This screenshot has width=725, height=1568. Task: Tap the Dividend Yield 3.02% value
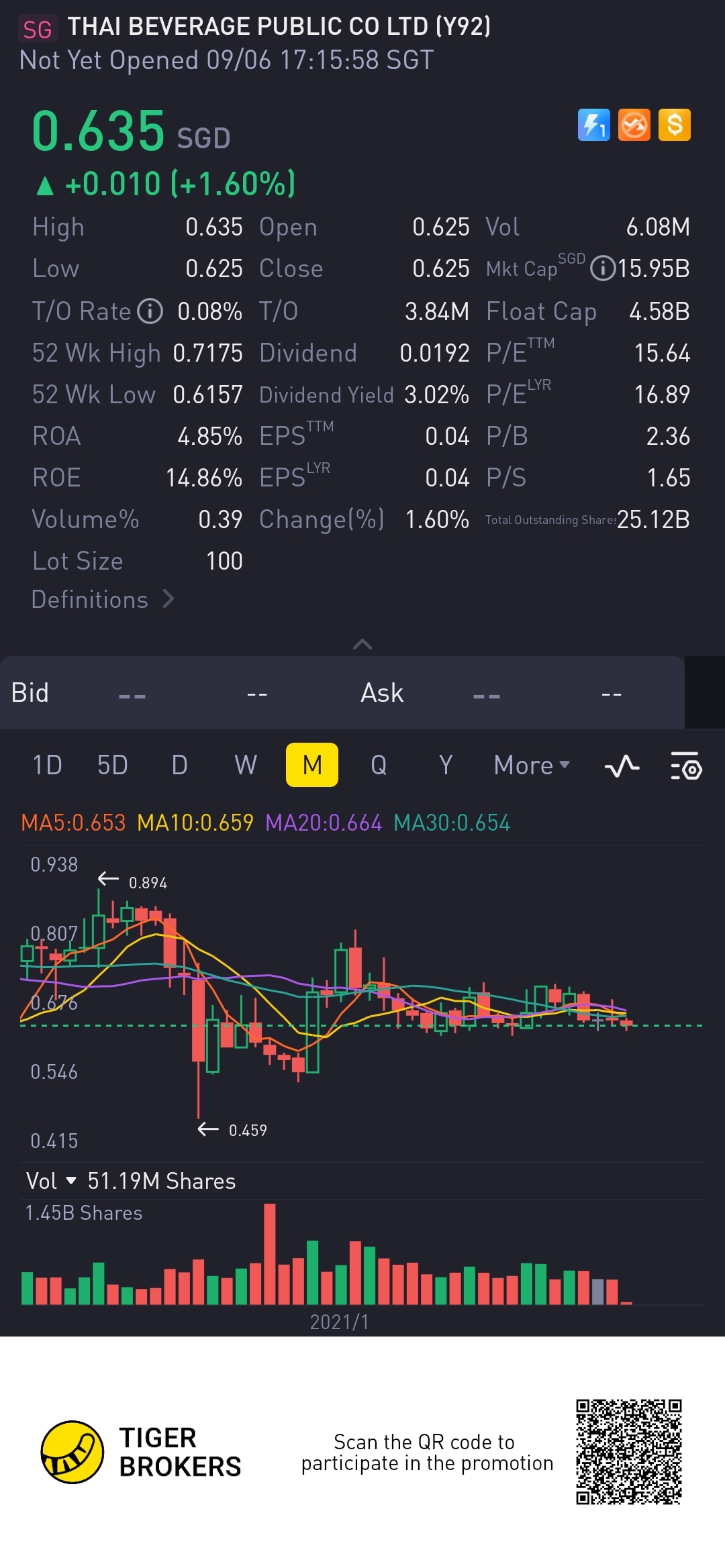[x=436, y=395]
